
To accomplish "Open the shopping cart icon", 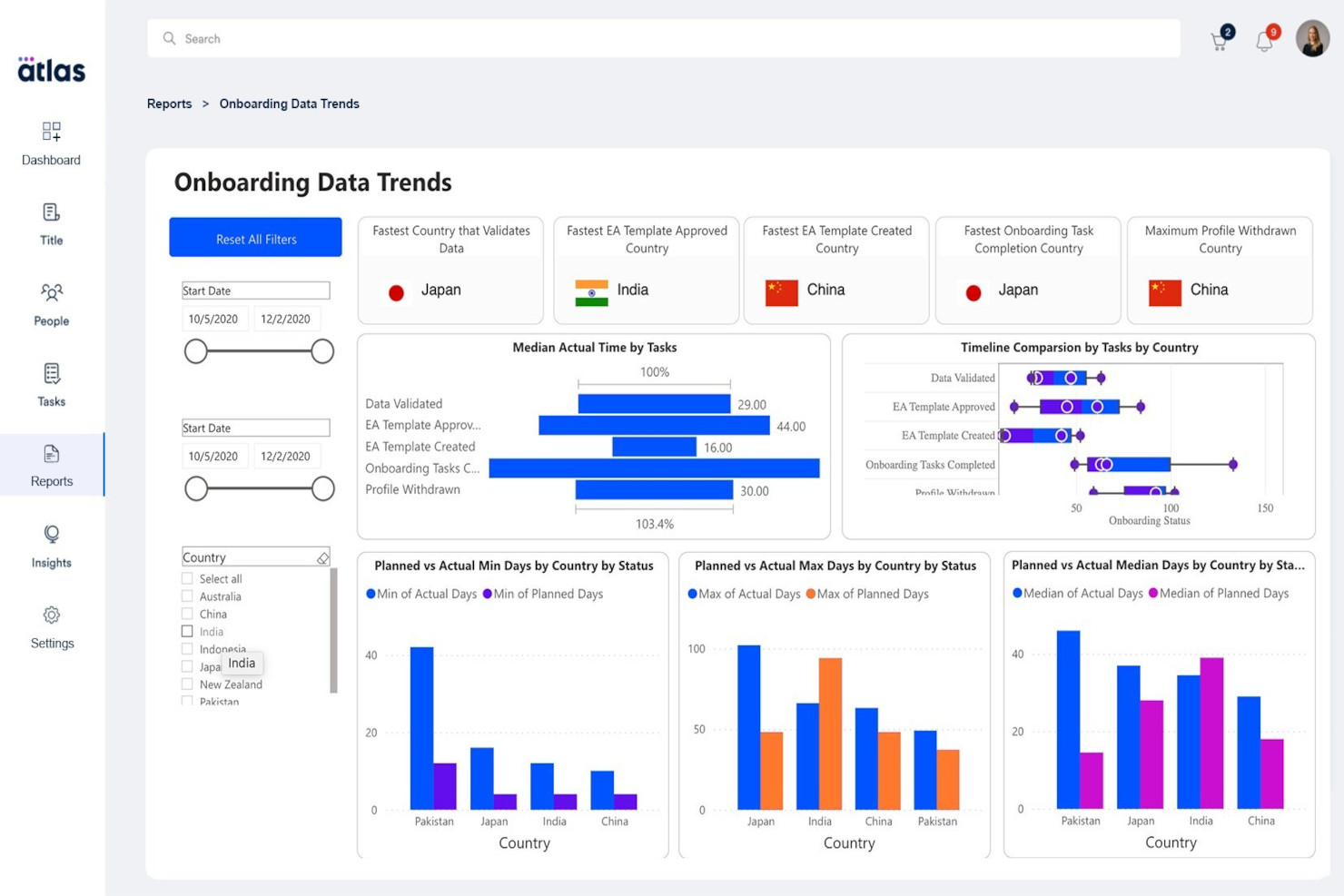I will (x=1218, y=38).
